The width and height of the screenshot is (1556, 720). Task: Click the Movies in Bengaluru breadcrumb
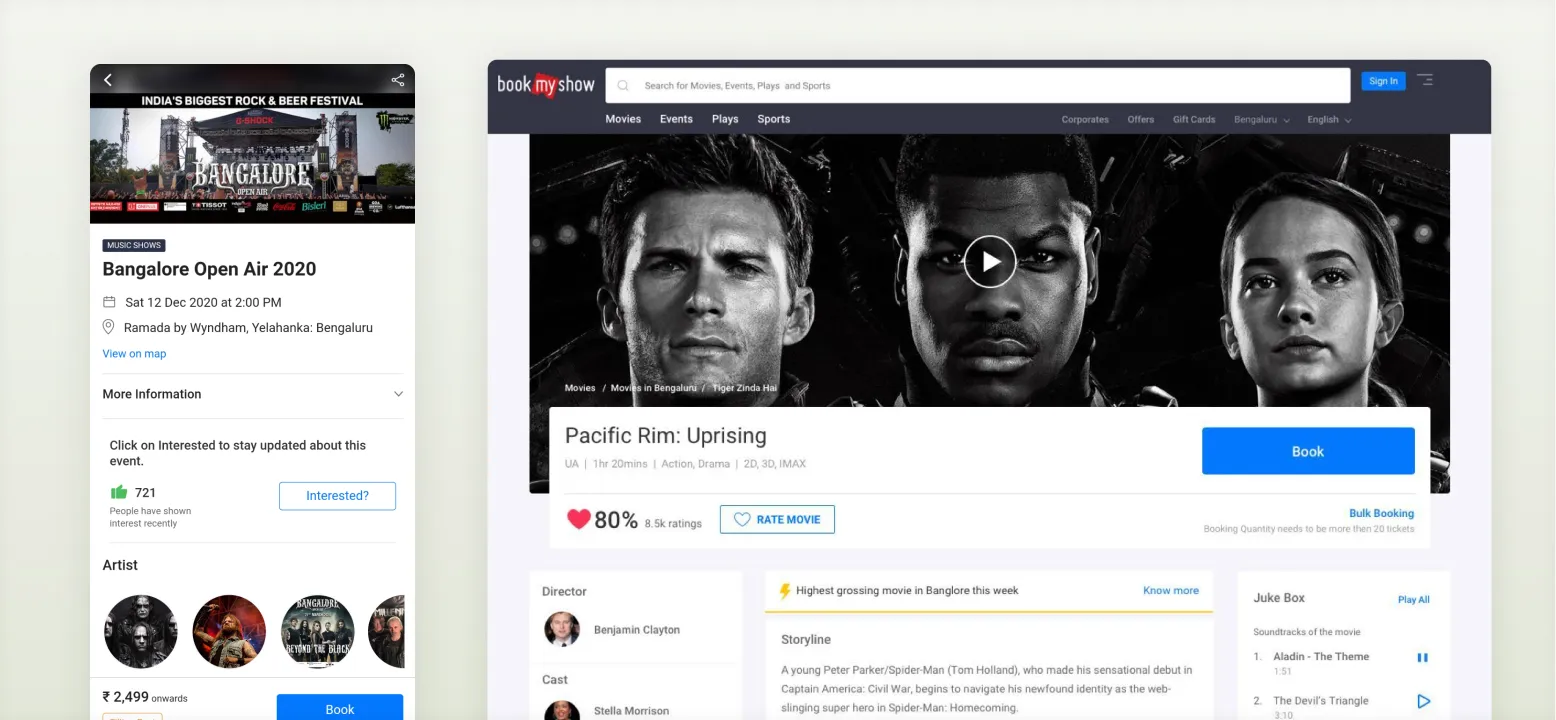click(x=654, y=388)
